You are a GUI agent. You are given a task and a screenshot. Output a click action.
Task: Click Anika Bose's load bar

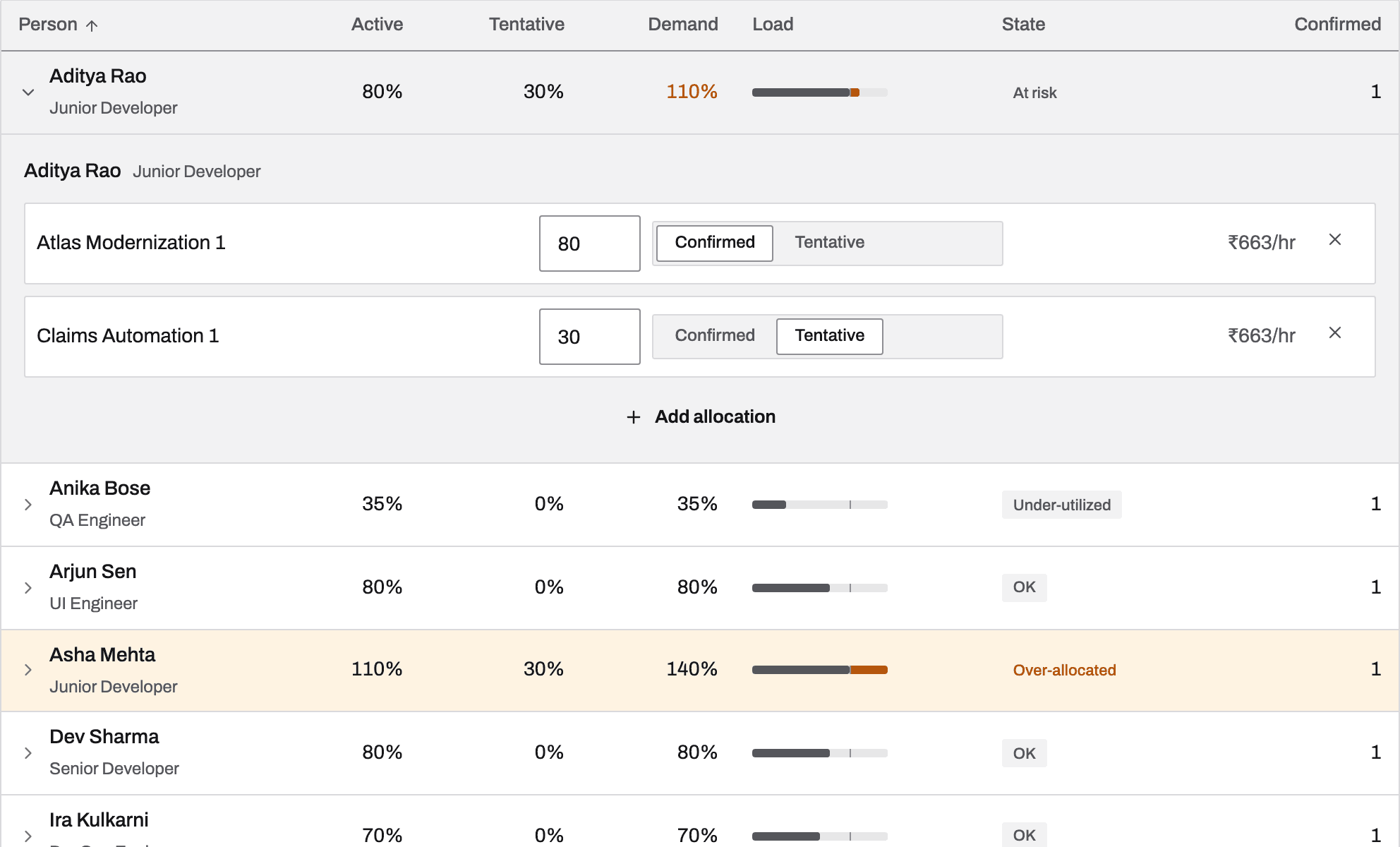(x=820, y=505)
